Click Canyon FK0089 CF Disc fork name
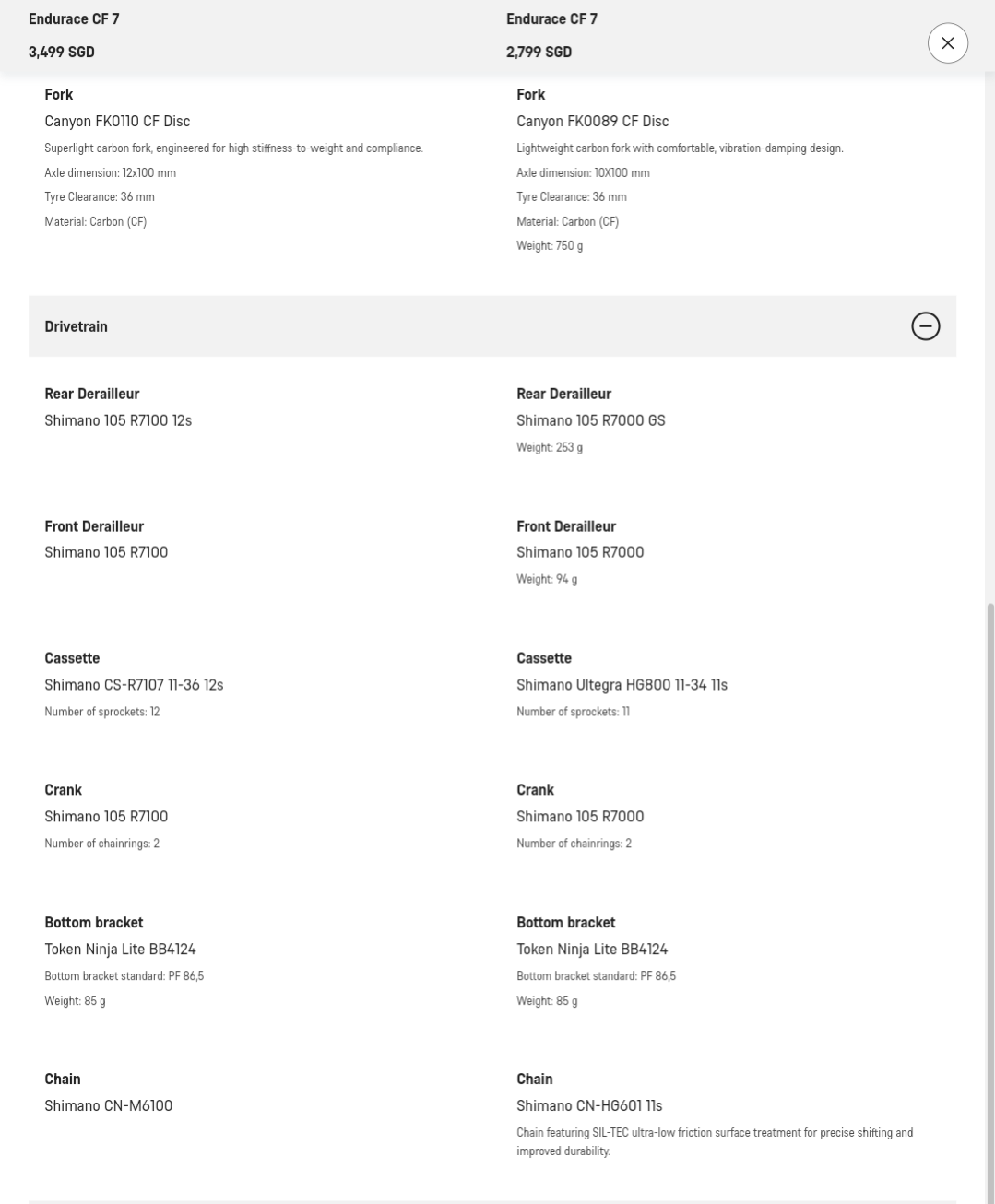 592,121
